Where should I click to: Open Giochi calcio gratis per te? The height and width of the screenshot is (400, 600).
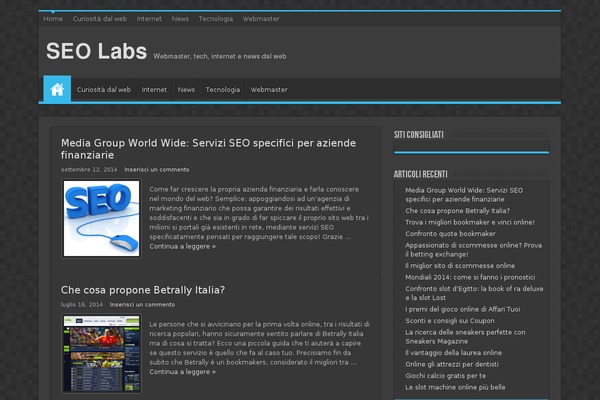446,376
